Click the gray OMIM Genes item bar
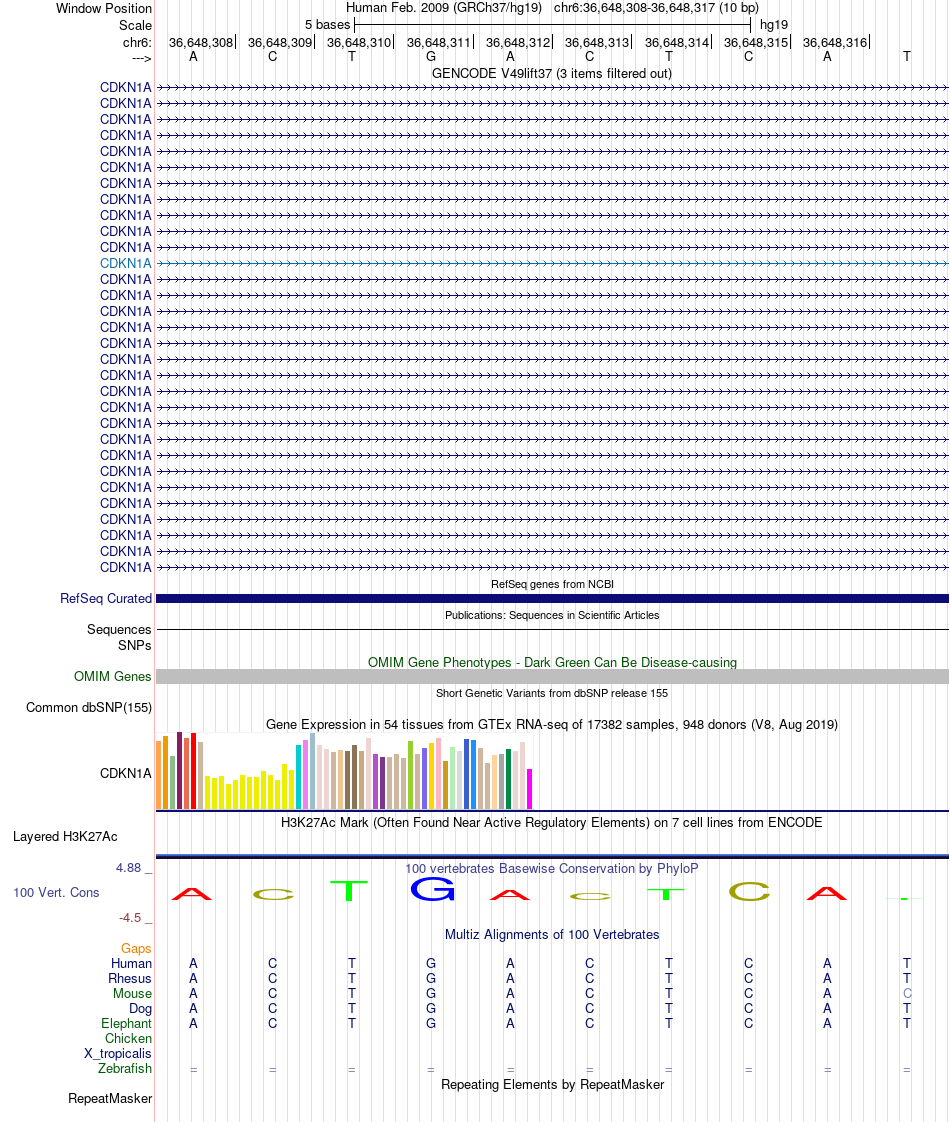The height and width of the screenshot is (1122, 950). point(552,676)
